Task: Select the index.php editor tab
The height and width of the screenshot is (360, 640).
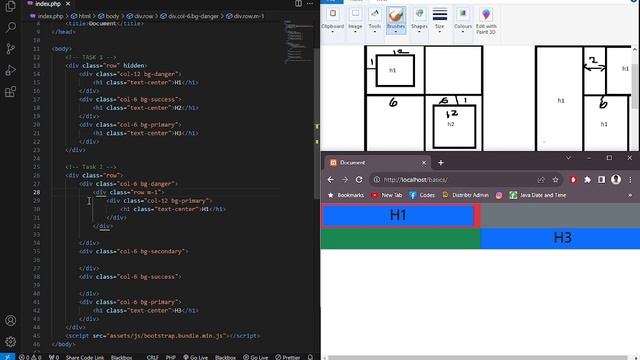Action: pyautogui.click(x=48, y=4)
